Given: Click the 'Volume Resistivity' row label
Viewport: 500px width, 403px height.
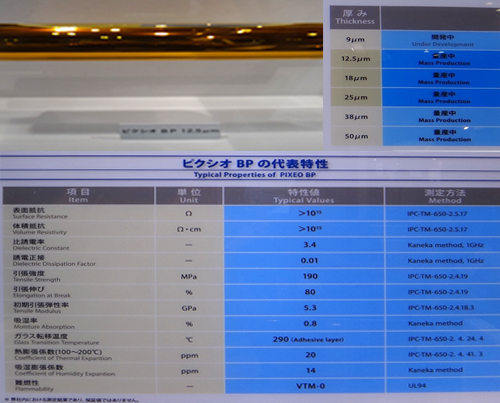Looking at the screenshot, I should click(39, 232).
